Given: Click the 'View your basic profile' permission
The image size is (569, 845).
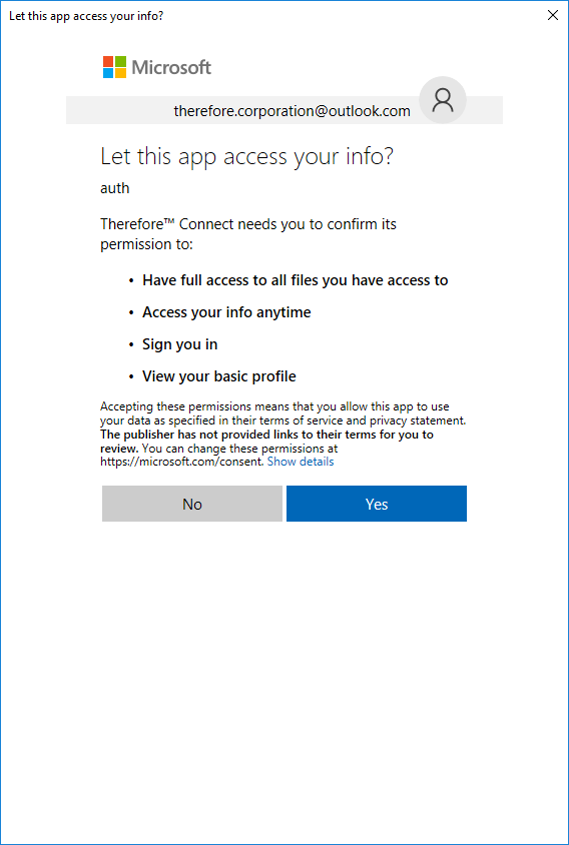Looking at the screenshot, I should 219,376.
